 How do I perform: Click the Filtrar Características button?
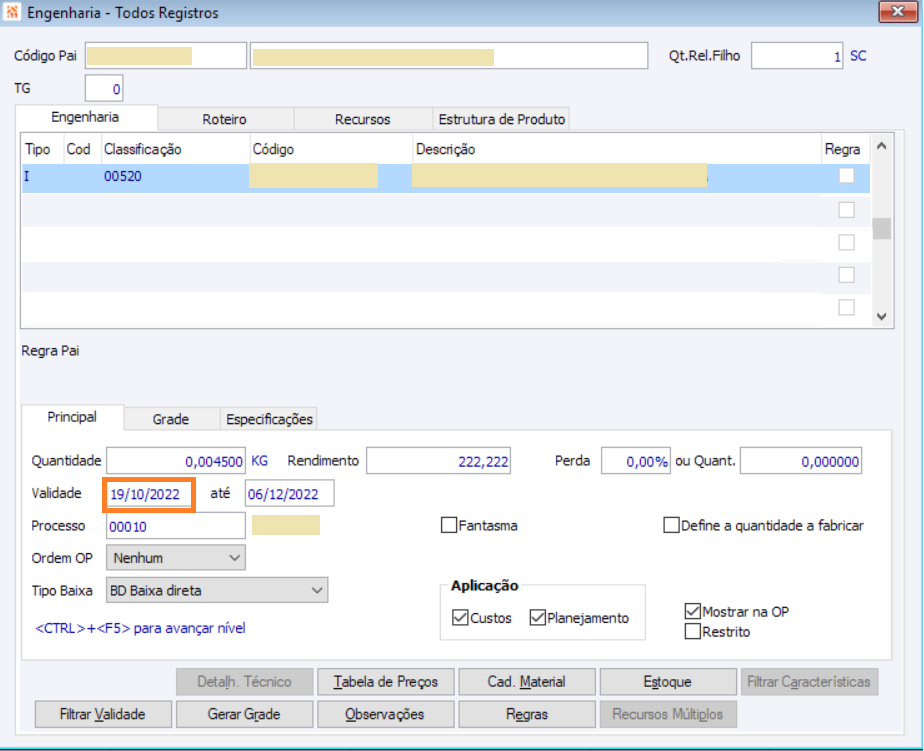pyautogui.click(x=809, y=681)
